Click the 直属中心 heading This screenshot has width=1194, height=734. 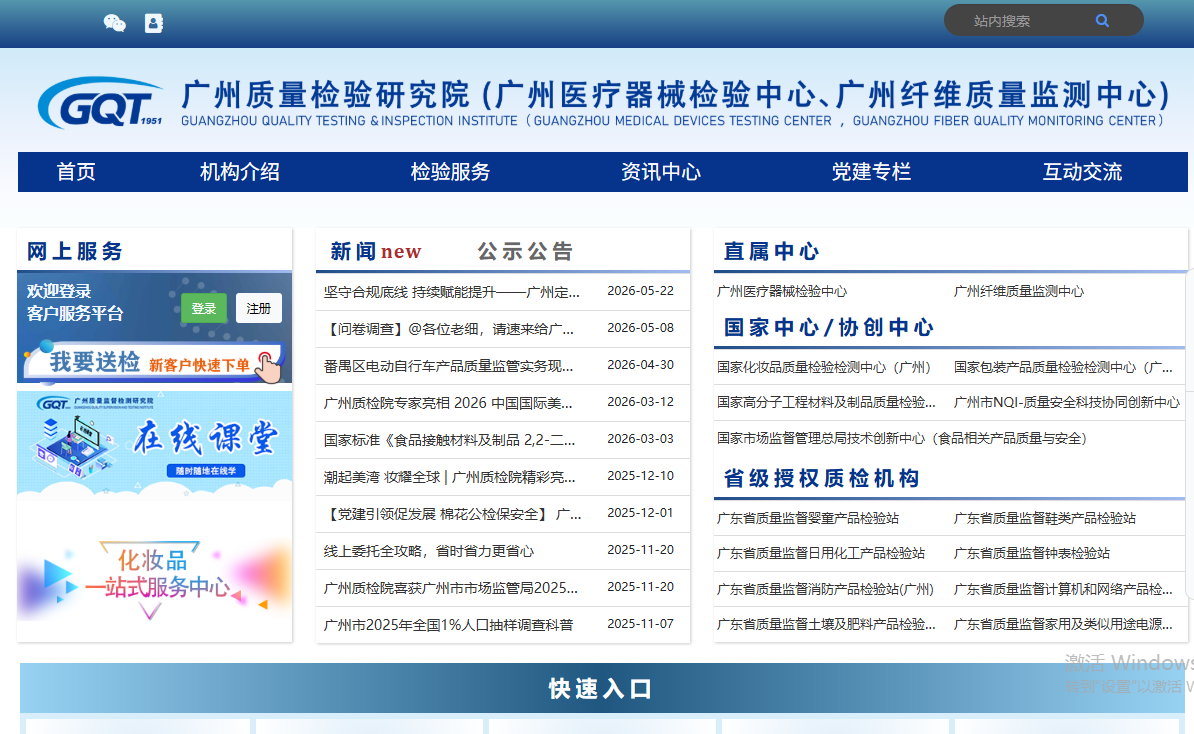click(x=771, y=251)
